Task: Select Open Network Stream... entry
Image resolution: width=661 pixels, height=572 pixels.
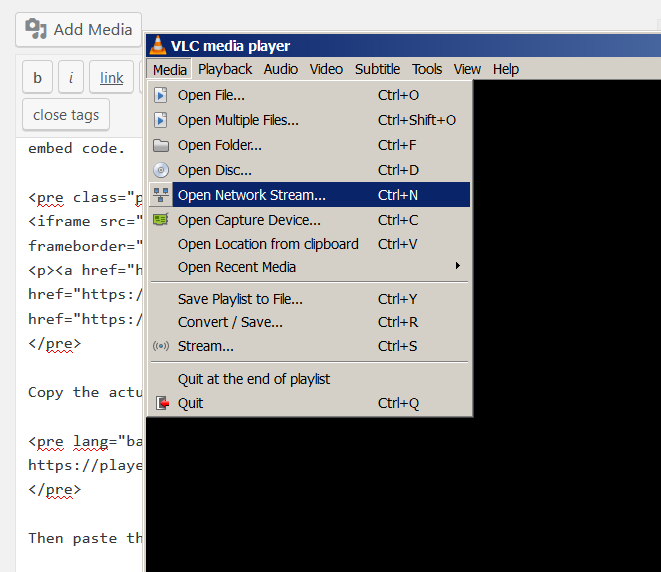Action: pos(310,195)
